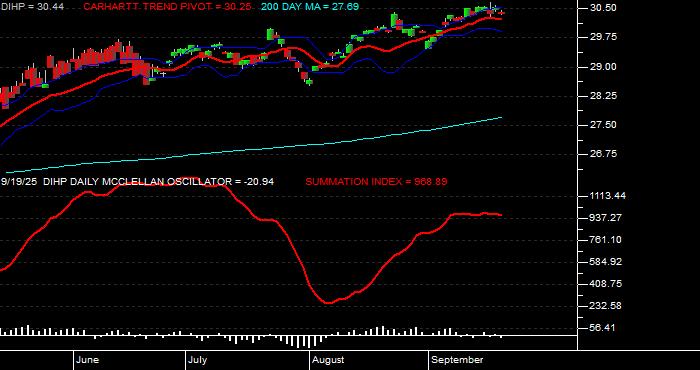The height and width of the screenshot is (370, 700).
Task: Click the 584.92 summation axis value
Action: click(605, 262)
